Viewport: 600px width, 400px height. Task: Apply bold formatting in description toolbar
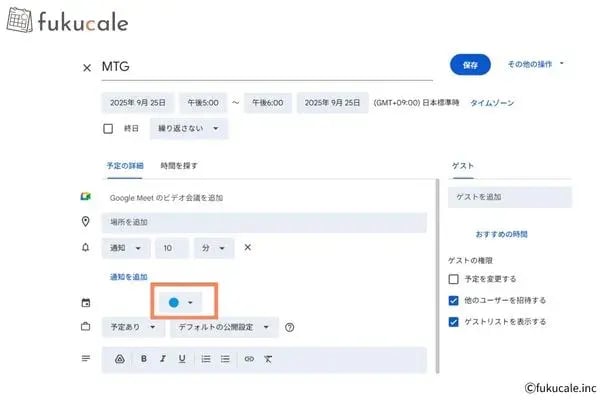(x=144, y=359)
